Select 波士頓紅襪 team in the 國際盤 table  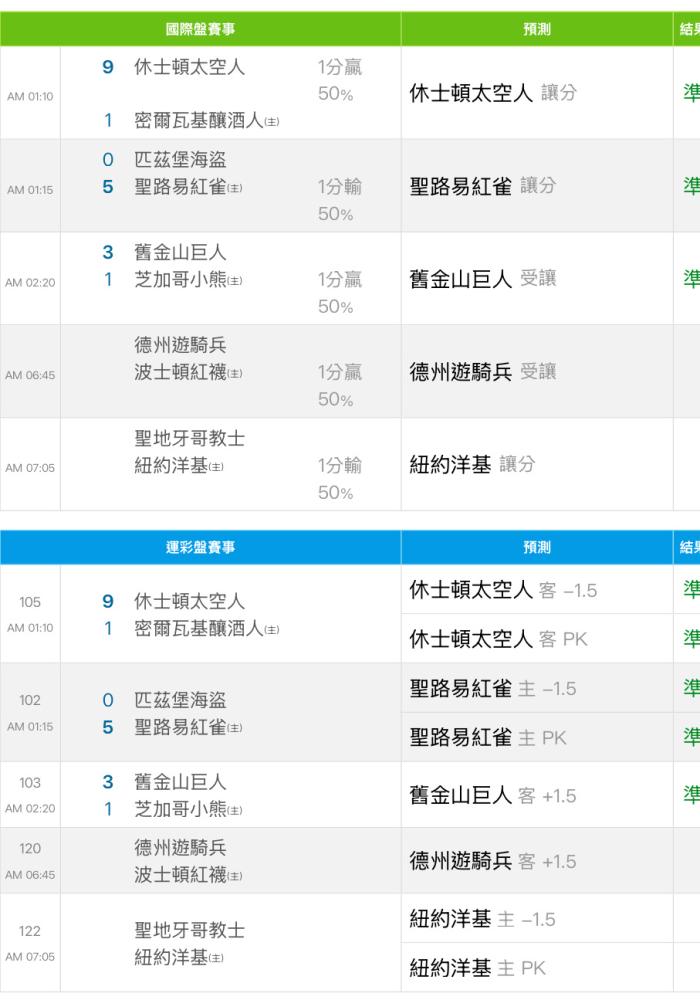[188, 372]
